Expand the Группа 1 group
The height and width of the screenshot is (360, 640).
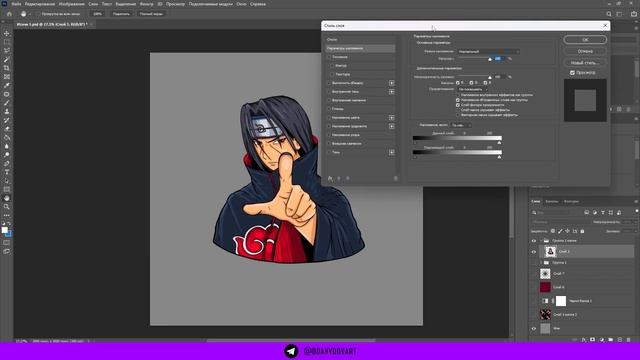541,263
